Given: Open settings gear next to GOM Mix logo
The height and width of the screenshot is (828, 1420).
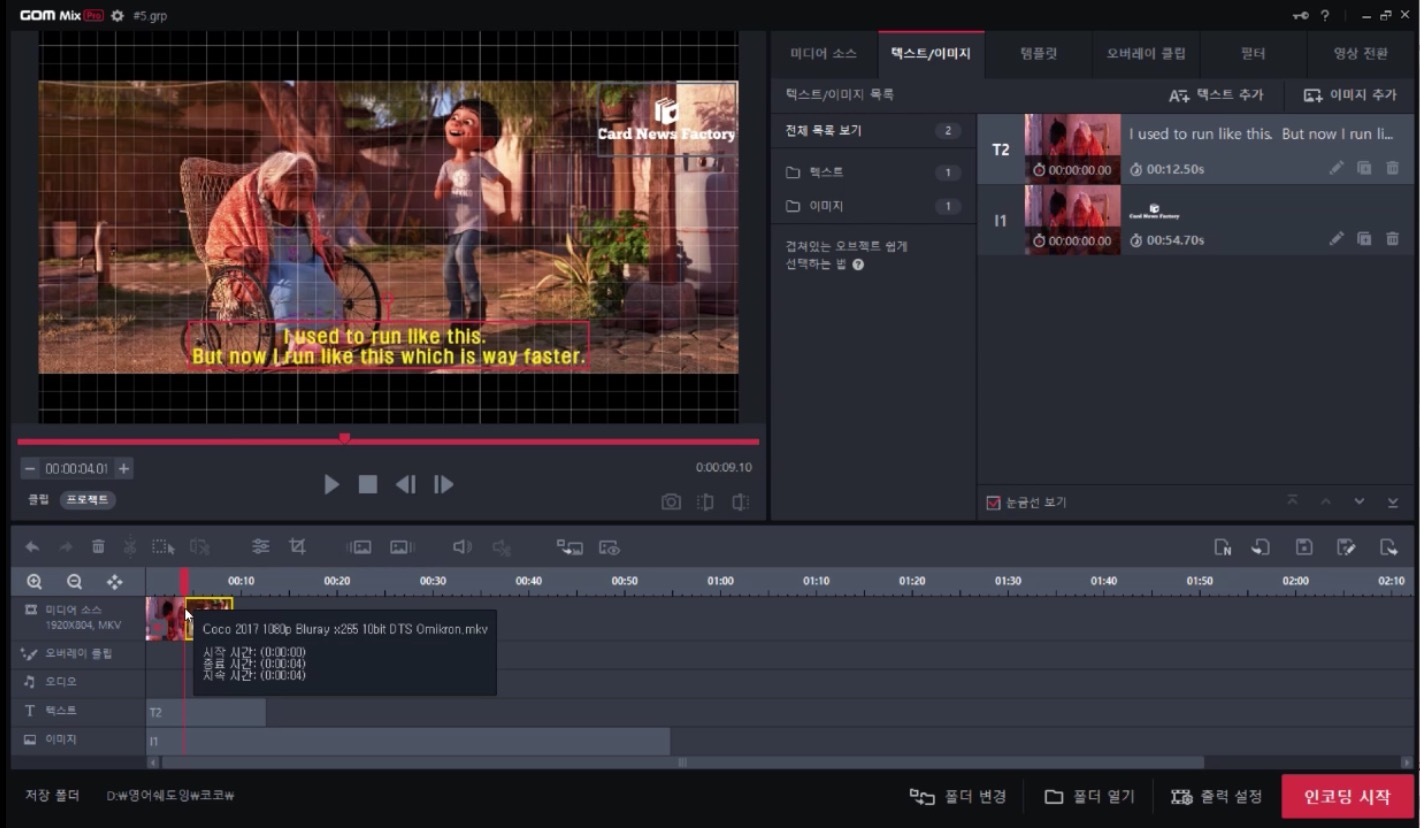Looking at the screenshot, I should pos(118,16).
